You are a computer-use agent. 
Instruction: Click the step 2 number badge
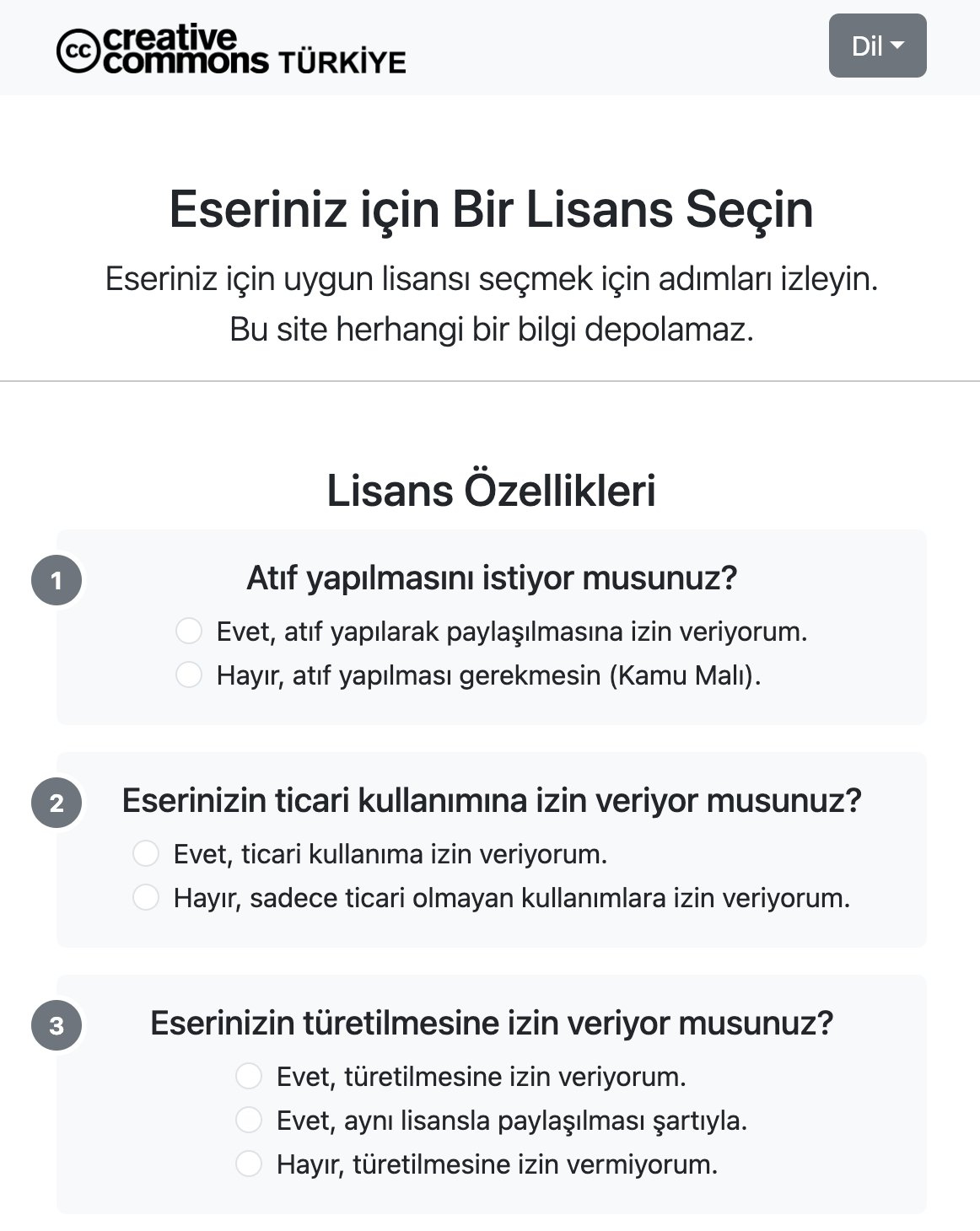click(57, 803)
